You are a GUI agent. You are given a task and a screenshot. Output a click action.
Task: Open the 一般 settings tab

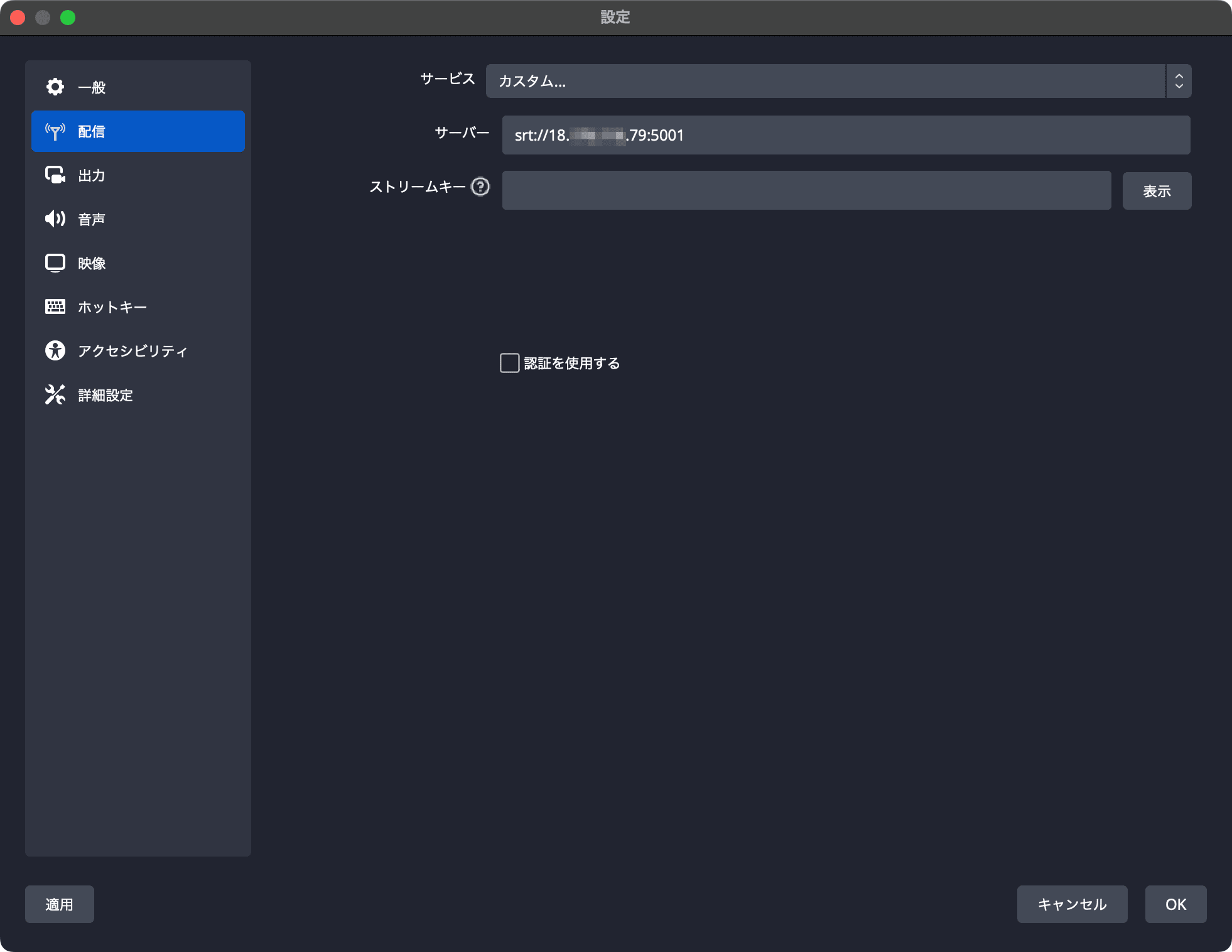coord(138,87)
